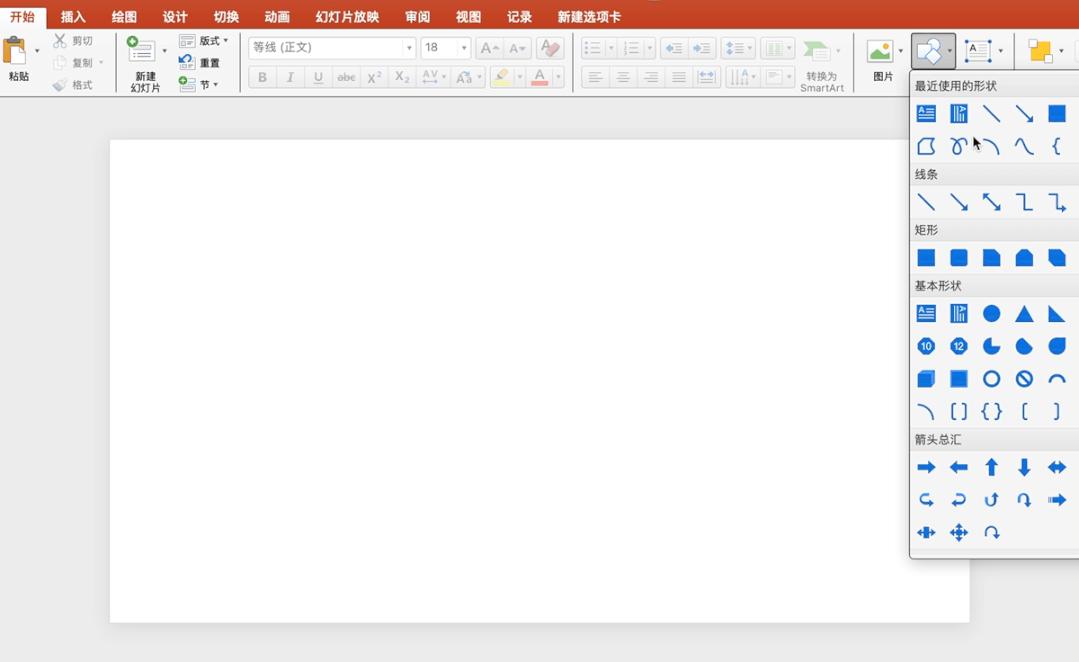The image size is (1079, 662).
Task: Select the decagon shape labeled 10
Action: [x=926, y=346]
